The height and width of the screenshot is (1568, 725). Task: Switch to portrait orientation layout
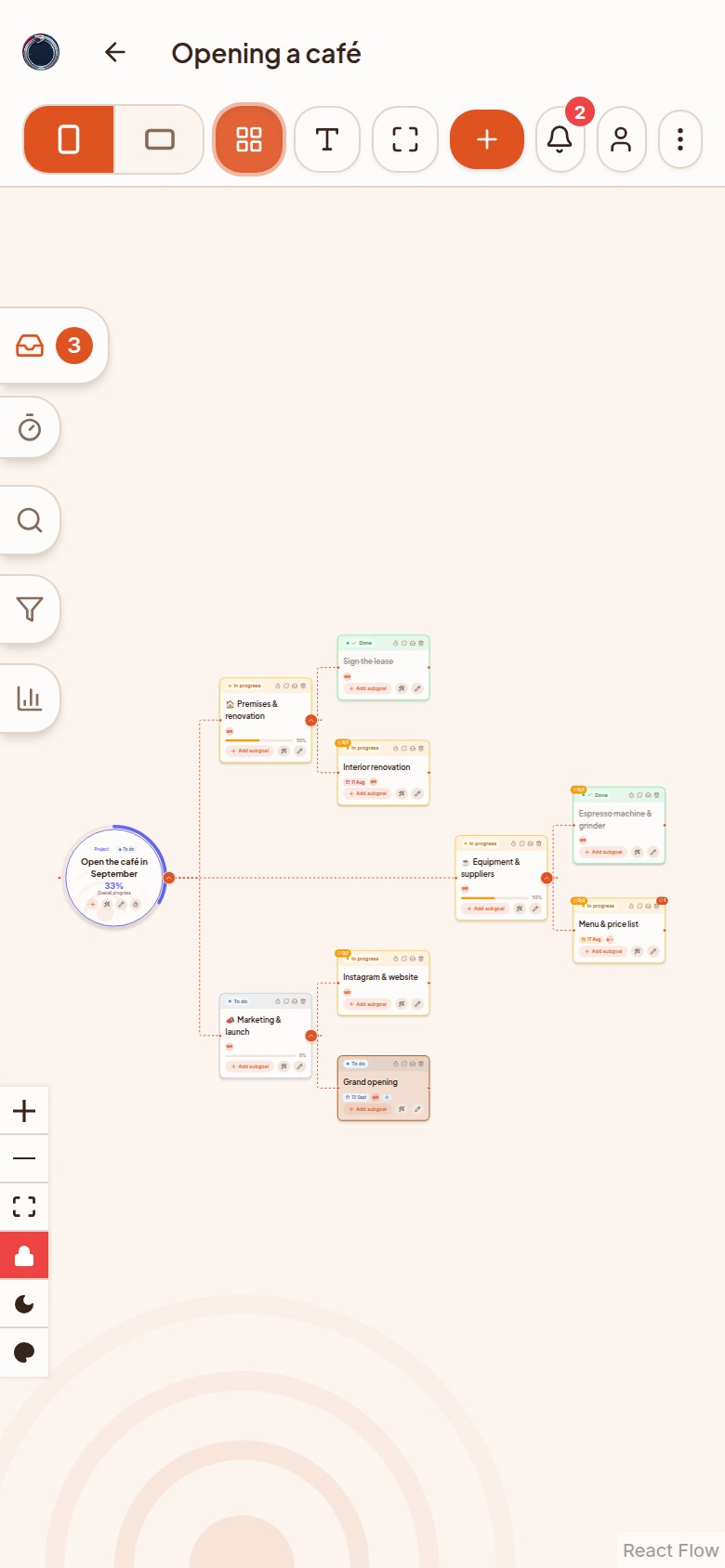(69, 139)
